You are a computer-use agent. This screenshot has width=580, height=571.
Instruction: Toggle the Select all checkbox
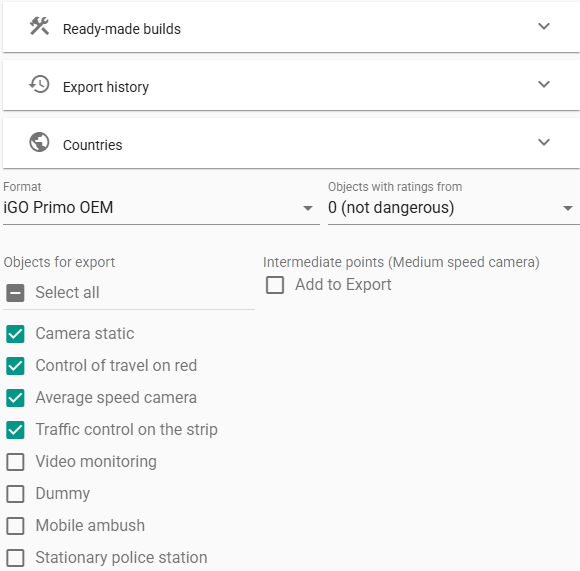point(15,293)
